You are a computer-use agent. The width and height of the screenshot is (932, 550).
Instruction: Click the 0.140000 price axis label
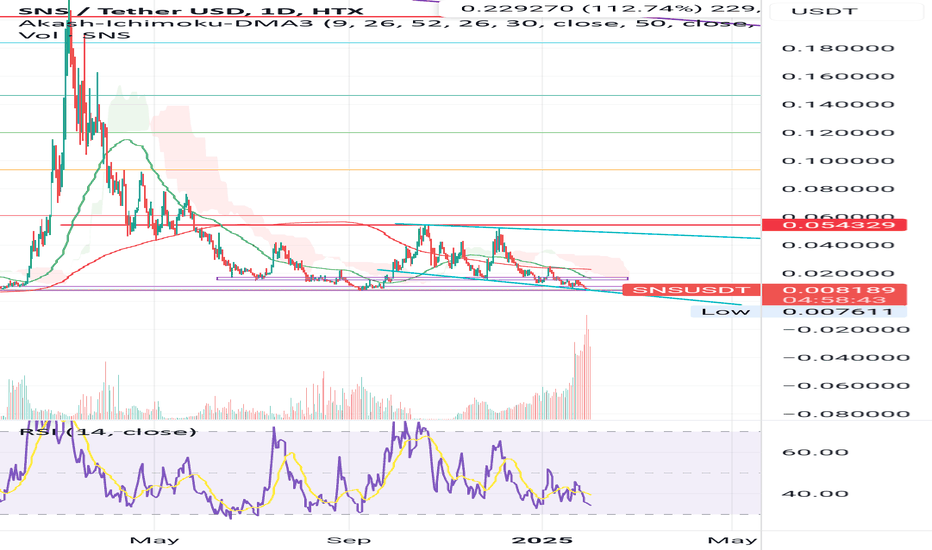(x=838, y=105)
